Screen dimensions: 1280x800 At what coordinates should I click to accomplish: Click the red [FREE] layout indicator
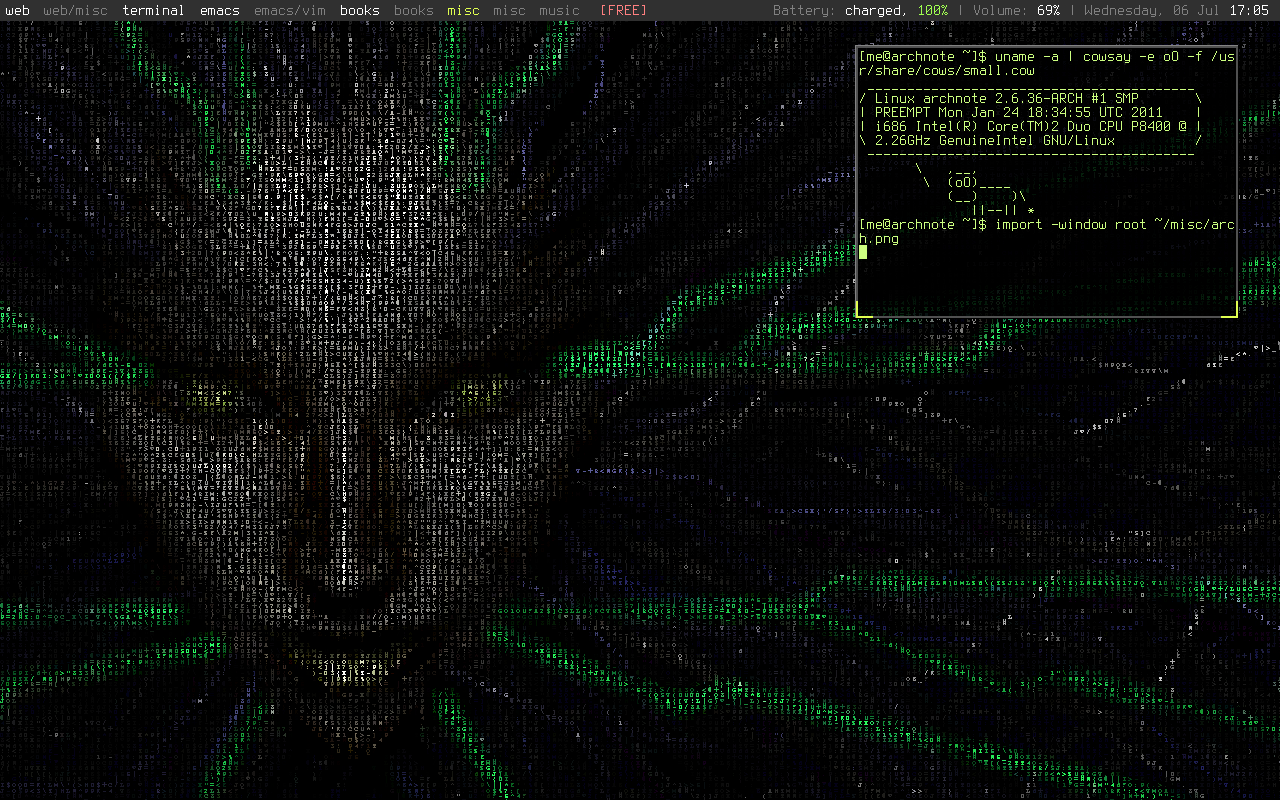[x=624, y=11]
